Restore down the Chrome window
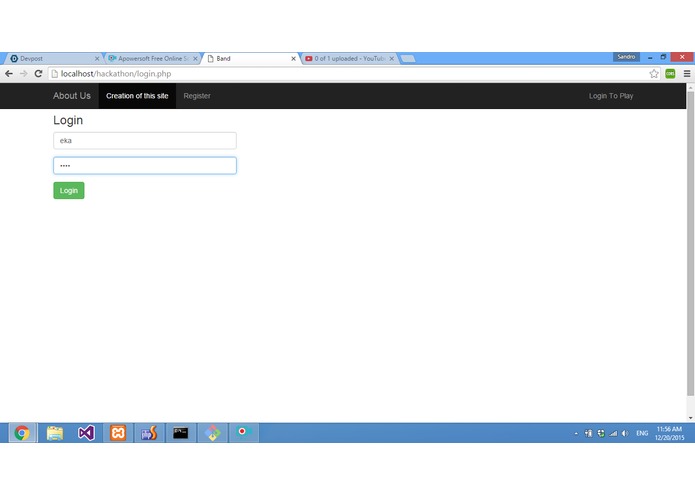Viewport: 695px width, 494px height. tap(664, 57)
